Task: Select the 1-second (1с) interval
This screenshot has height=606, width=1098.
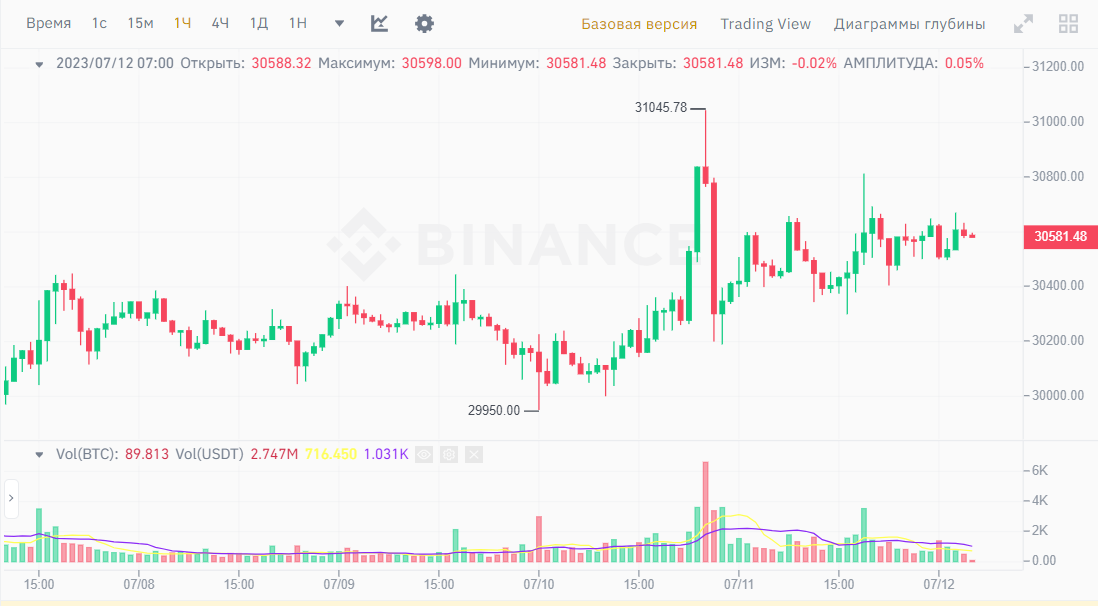Action: coord(99,24)
